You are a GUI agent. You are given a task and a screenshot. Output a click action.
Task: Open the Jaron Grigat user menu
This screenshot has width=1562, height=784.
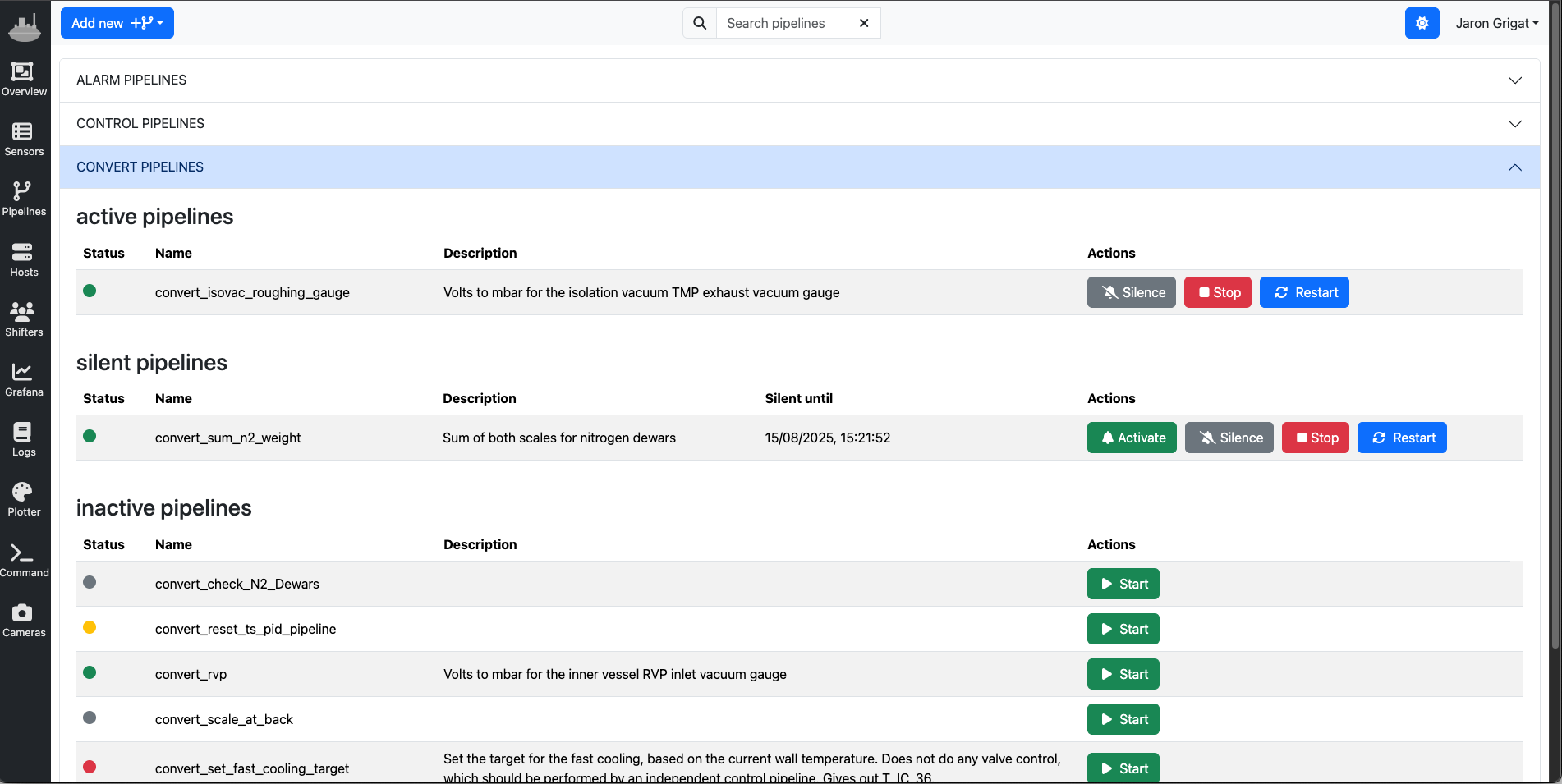(1496, 23)
